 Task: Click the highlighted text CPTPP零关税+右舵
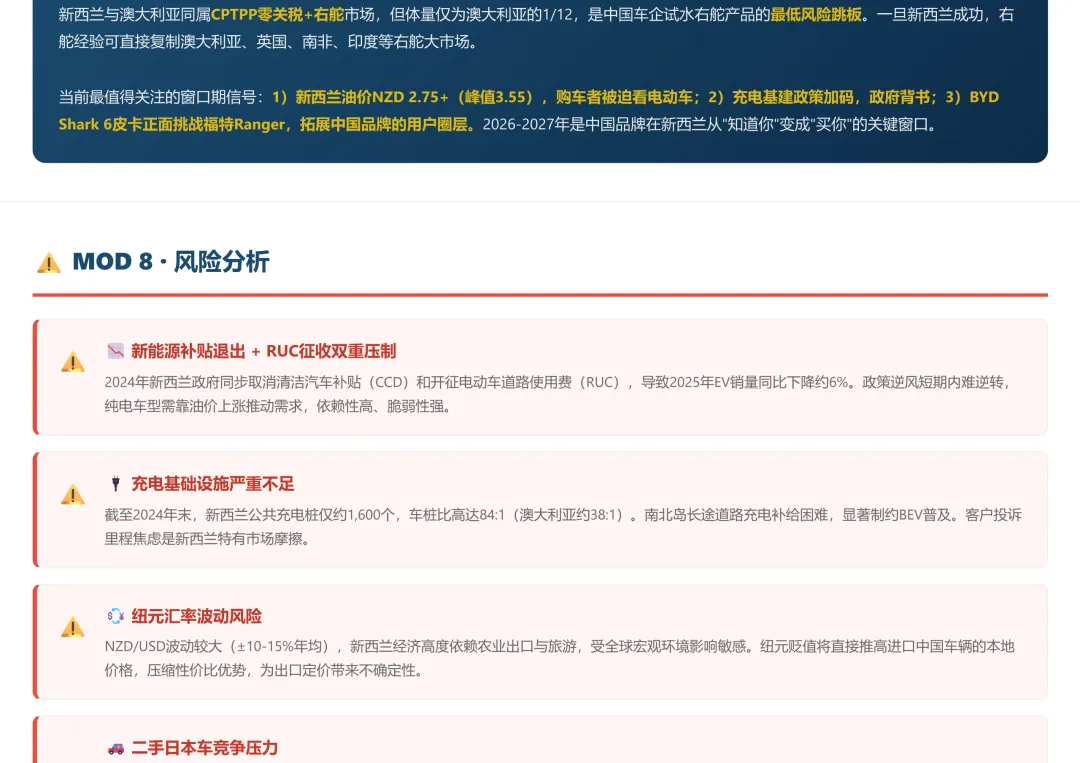278,14
